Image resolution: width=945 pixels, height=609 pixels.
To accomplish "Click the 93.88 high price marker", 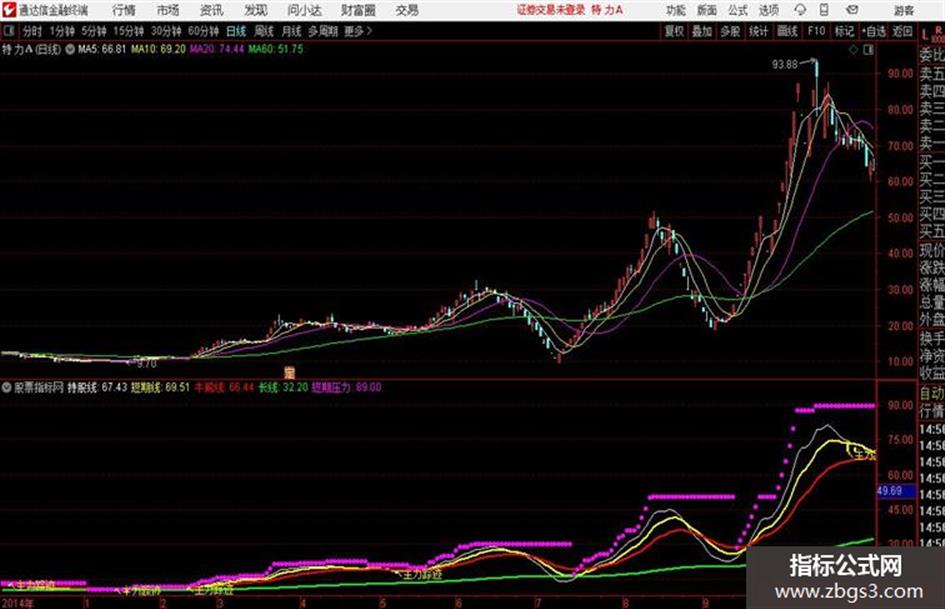I will (785, 64).
